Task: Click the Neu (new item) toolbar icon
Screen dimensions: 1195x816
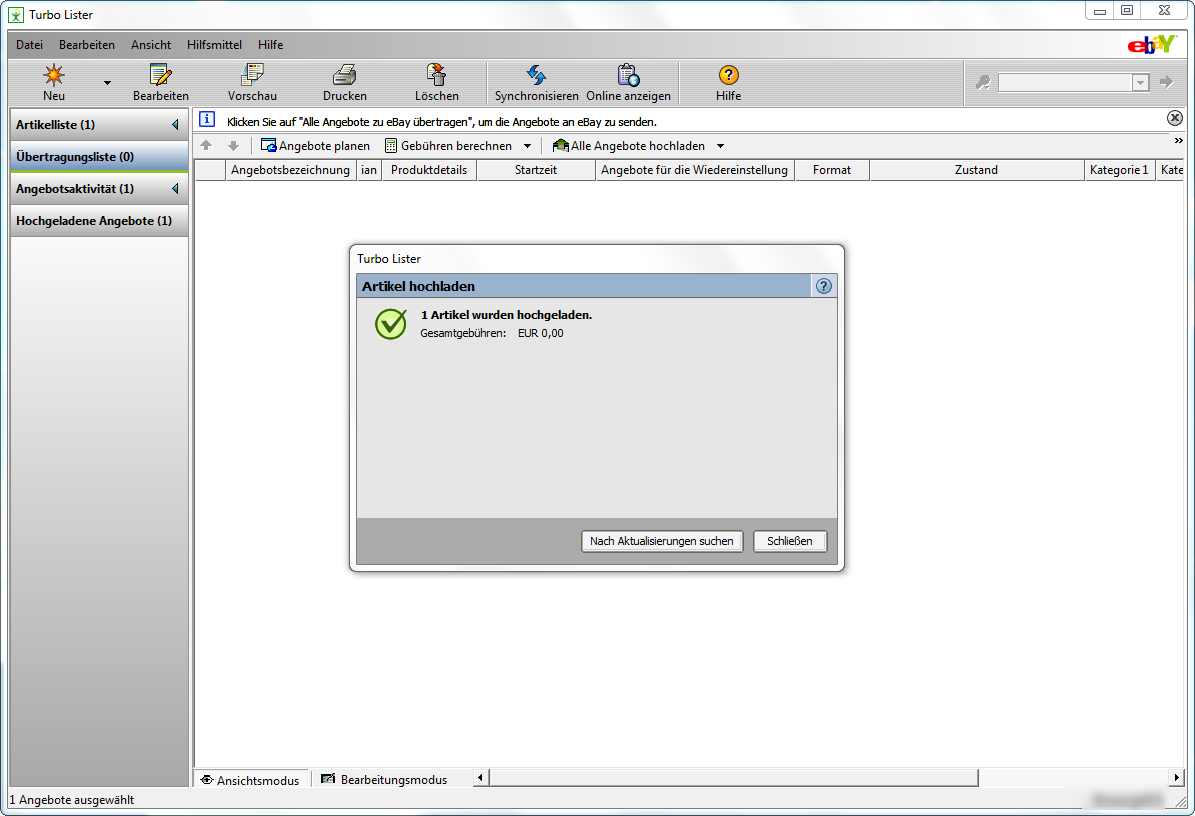Action: (x=54, y=75)
